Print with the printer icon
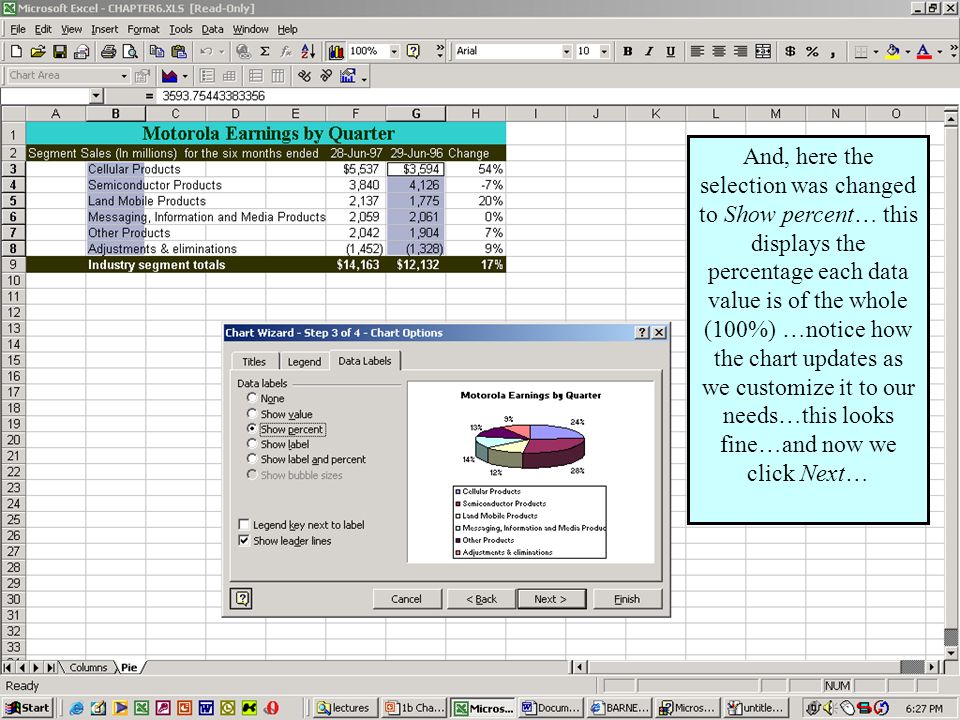The width and height of the screenshot is (960, 720). click(x=108, y=51)
